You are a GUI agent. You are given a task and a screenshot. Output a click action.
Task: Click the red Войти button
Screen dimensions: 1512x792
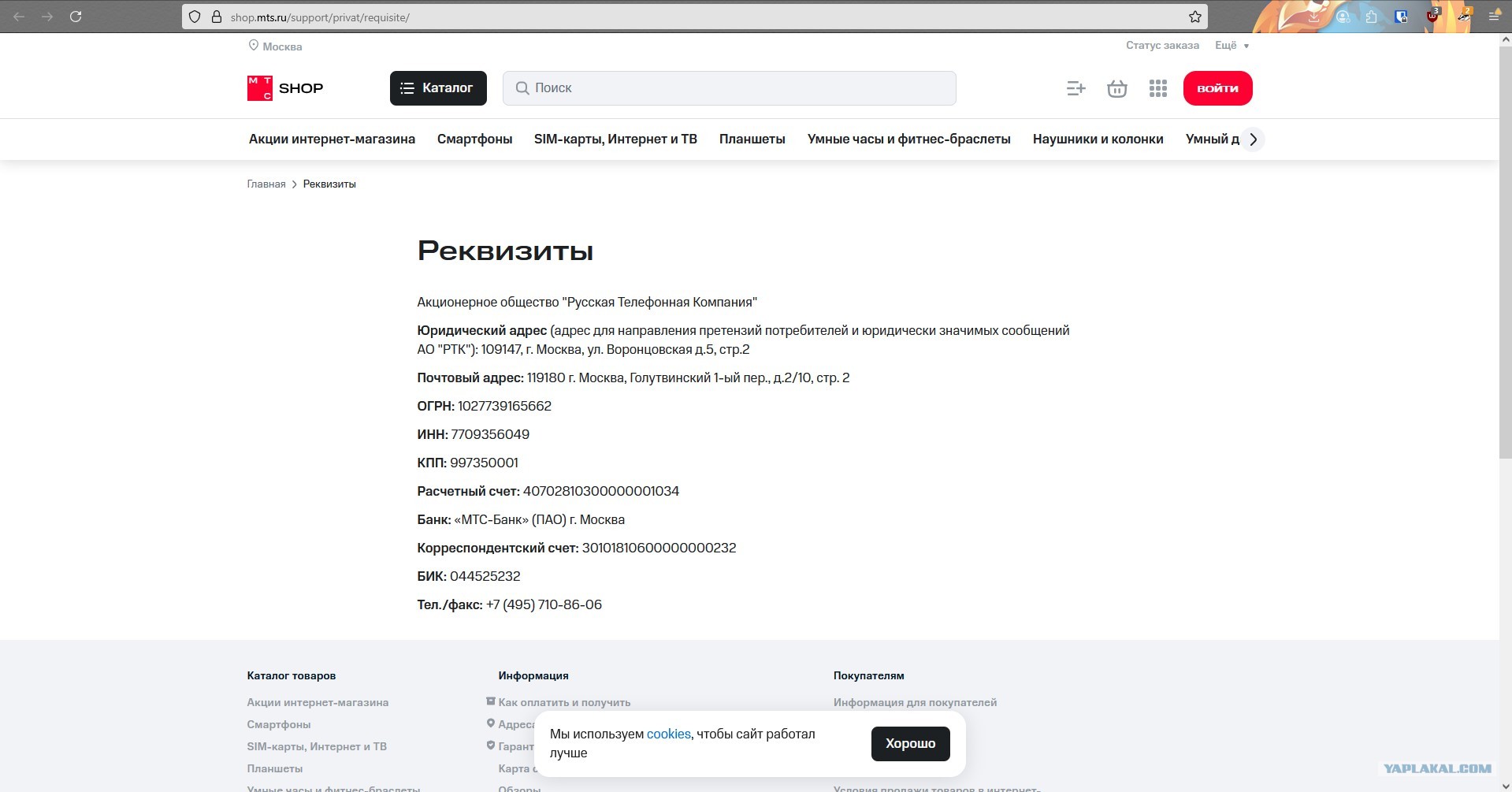pyautogui.click(x=1217, y=88)
